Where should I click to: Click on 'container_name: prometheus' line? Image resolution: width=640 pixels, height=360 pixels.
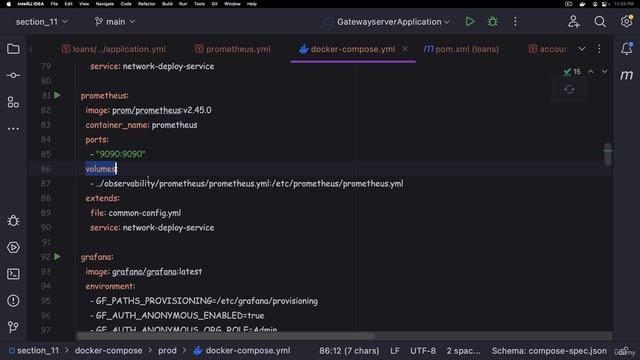tap(141, 125)
